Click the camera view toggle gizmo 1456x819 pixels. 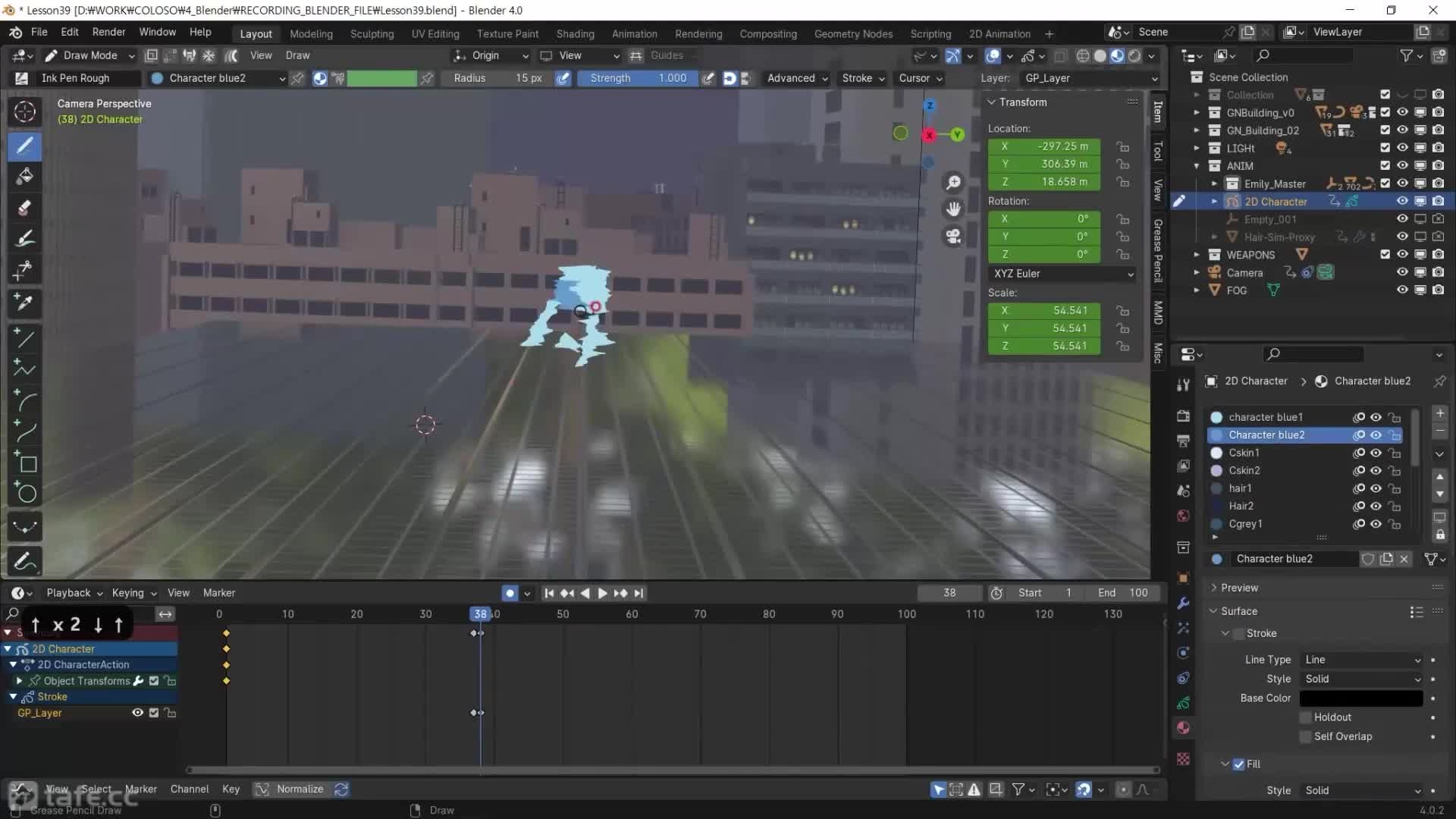pos(953,236)
